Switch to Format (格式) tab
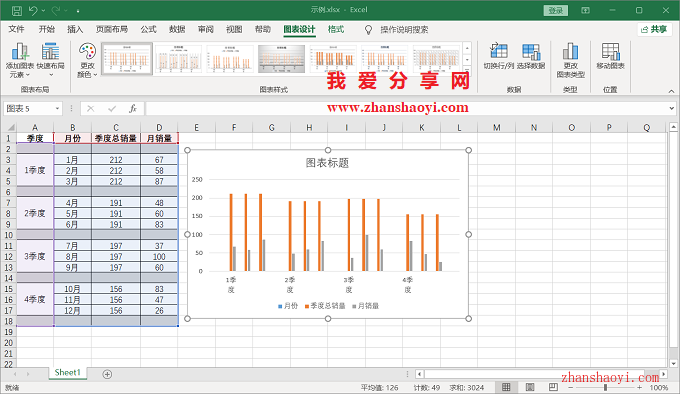Image resolution: width=680 pixels, height=394 pixels. (x=336, y=29)
